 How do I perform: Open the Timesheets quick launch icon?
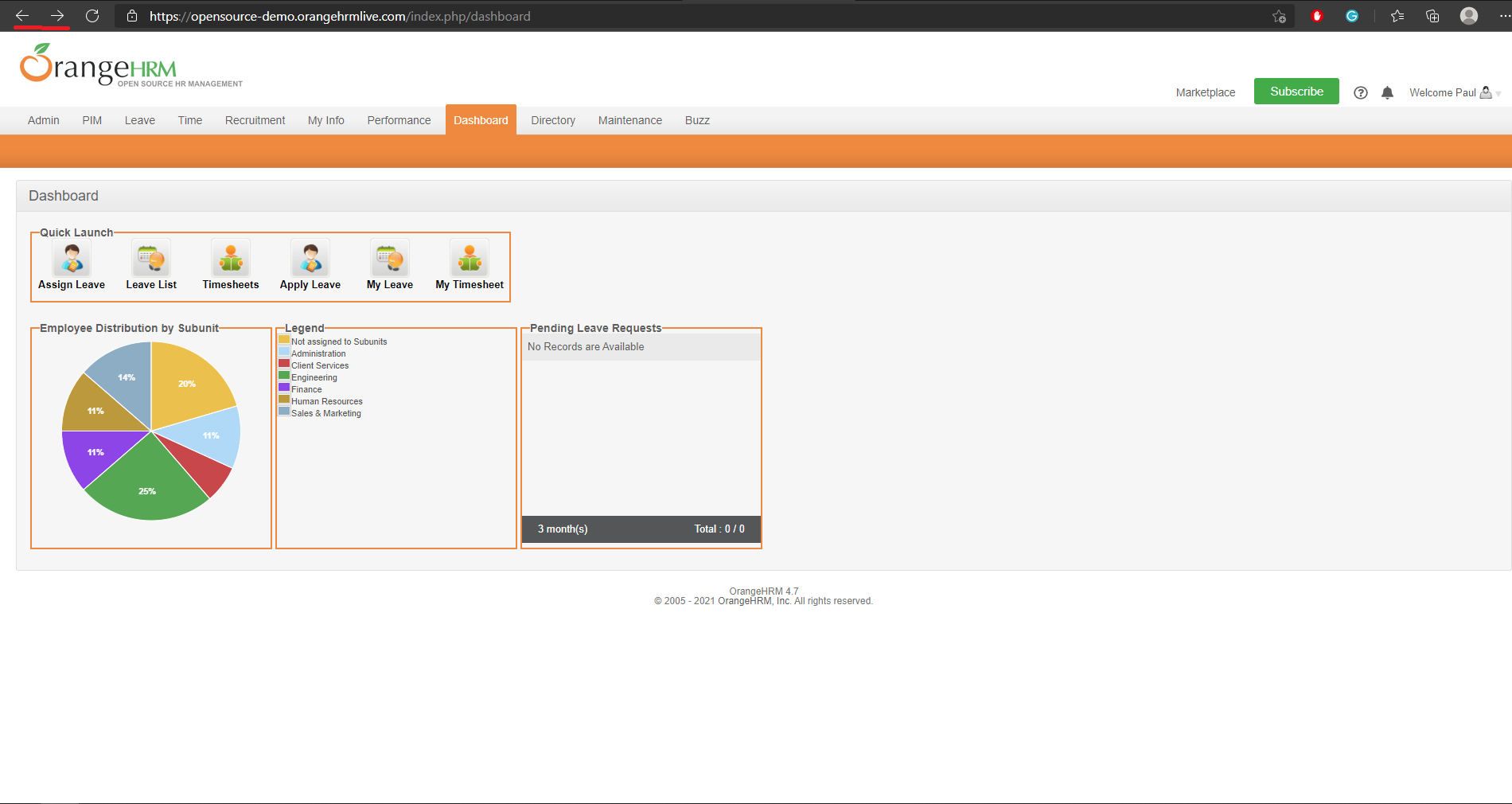pyautogui.click(x=231, y=258)
